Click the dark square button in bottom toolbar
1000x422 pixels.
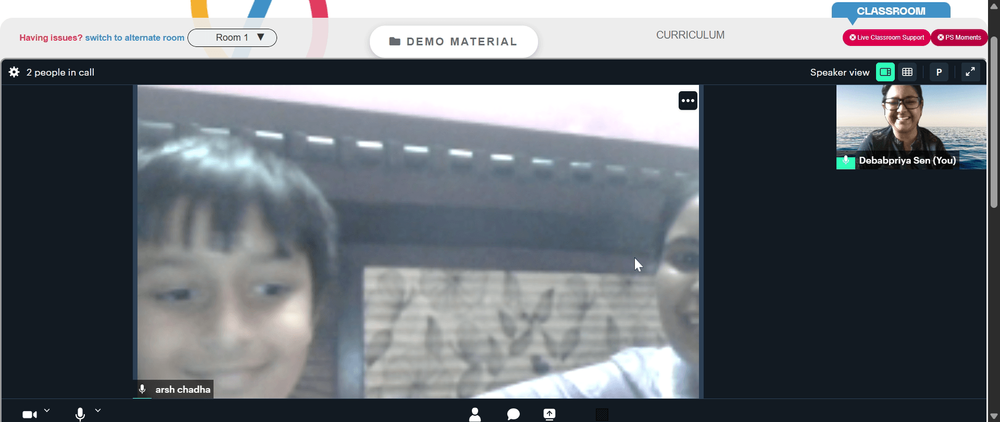point(601,415)
